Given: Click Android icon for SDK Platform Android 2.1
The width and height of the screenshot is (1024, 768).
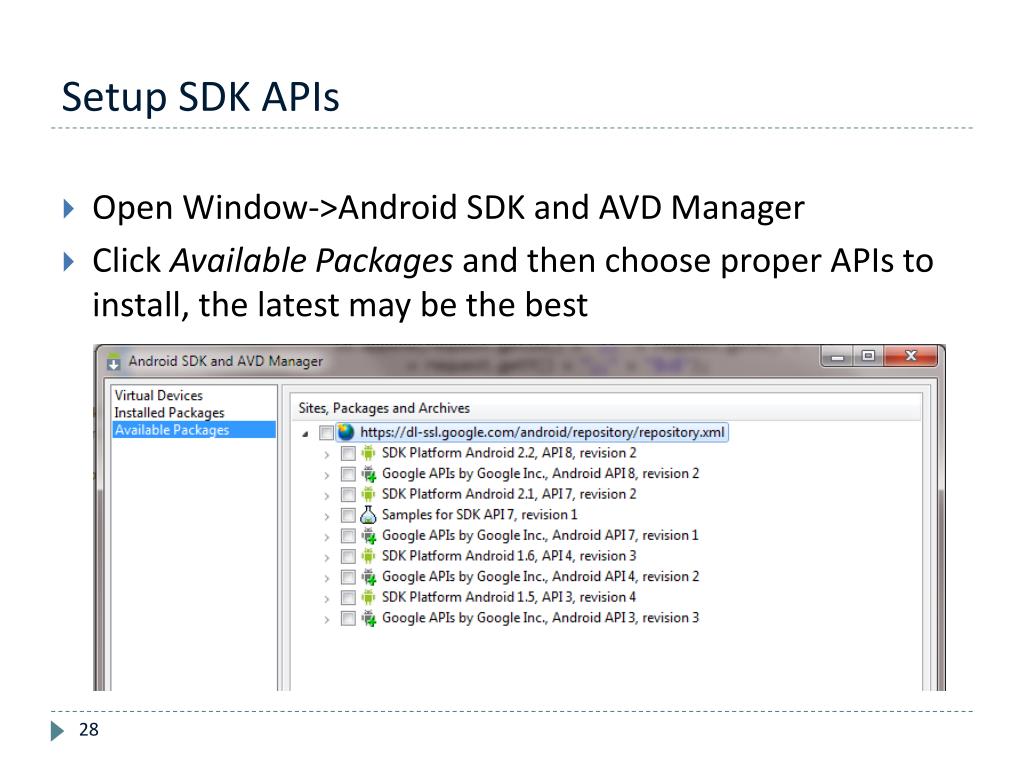Looking at the screenshot, I should pos(368,494).
